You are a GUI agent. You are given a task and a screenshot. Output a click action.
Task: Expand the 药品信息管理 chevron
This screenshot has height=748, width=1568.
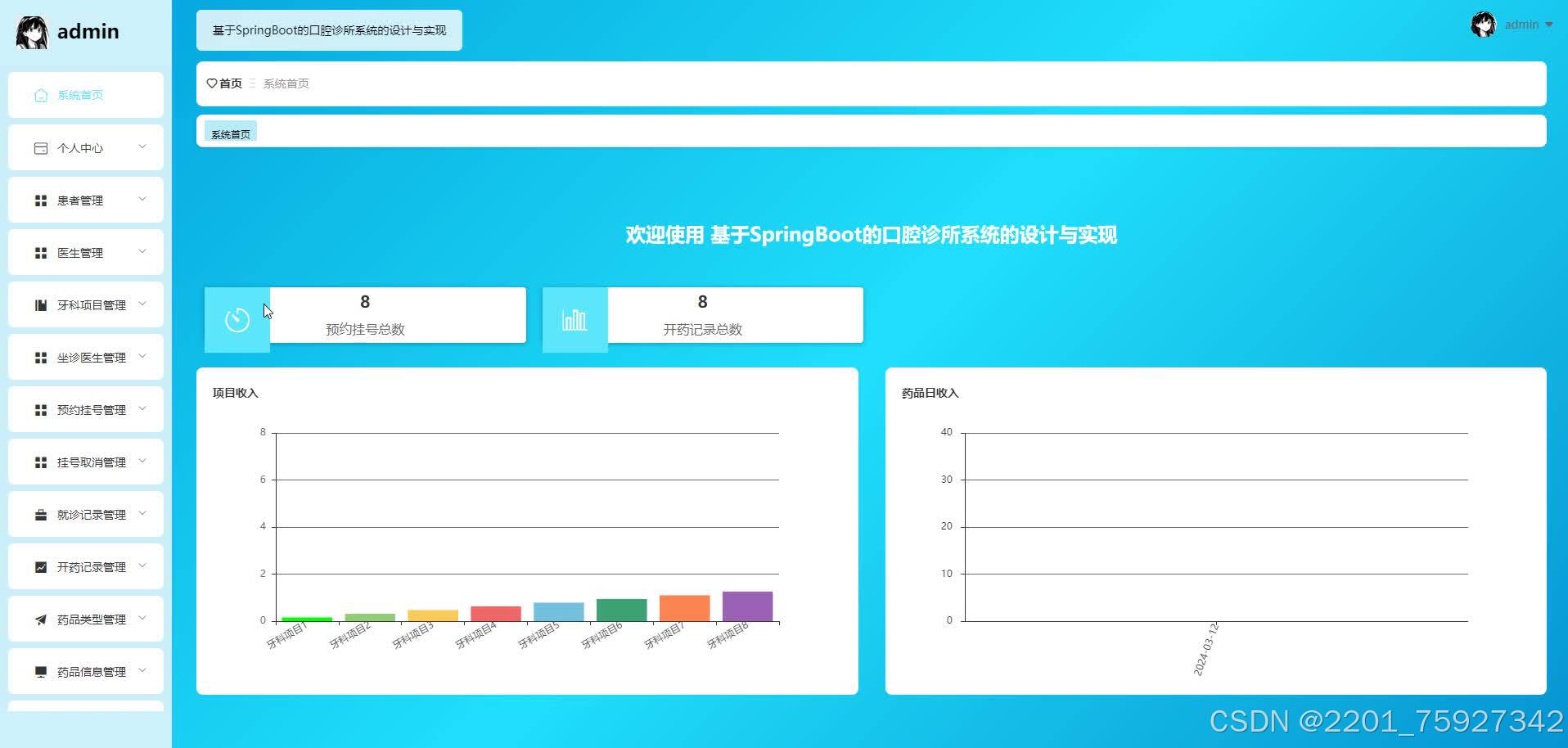pyautogui.click(x=142, y=671)
